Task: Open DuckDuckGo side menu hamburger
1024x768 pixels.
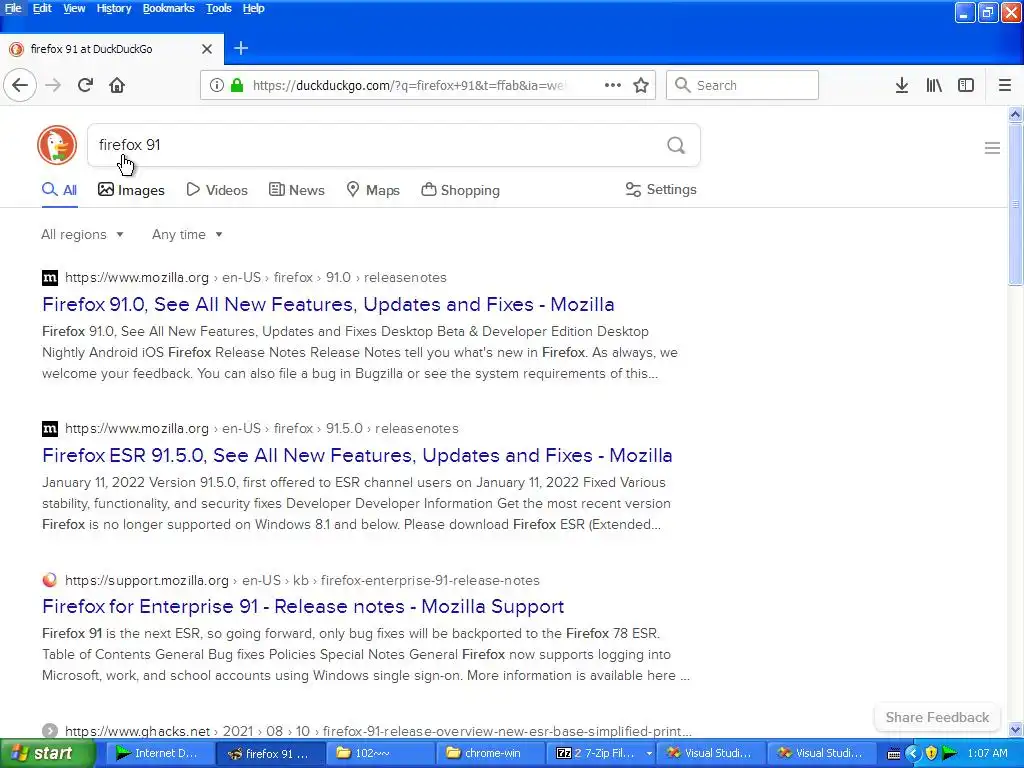Action: pos(992,148)
